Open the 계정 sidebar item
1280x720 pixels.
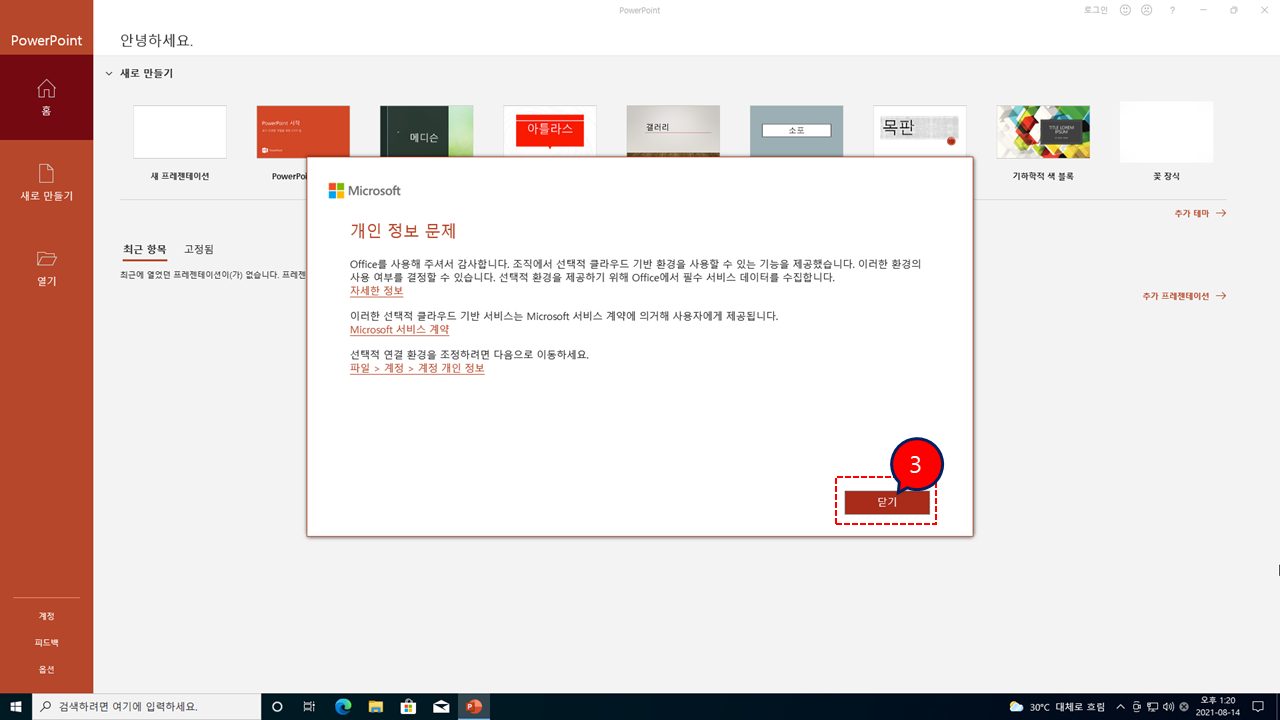point(46,616)
